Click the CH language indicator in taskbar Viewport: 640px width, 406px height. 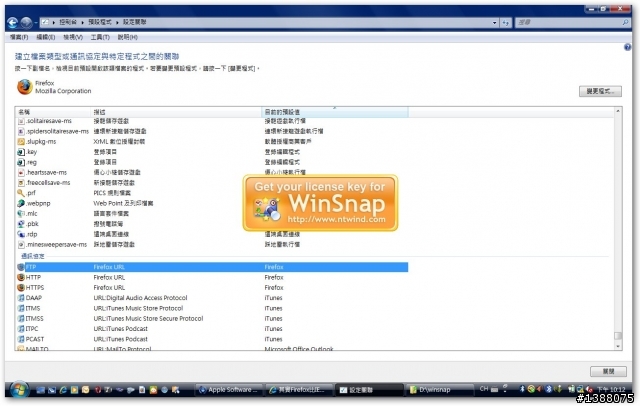tap(484, 389)
